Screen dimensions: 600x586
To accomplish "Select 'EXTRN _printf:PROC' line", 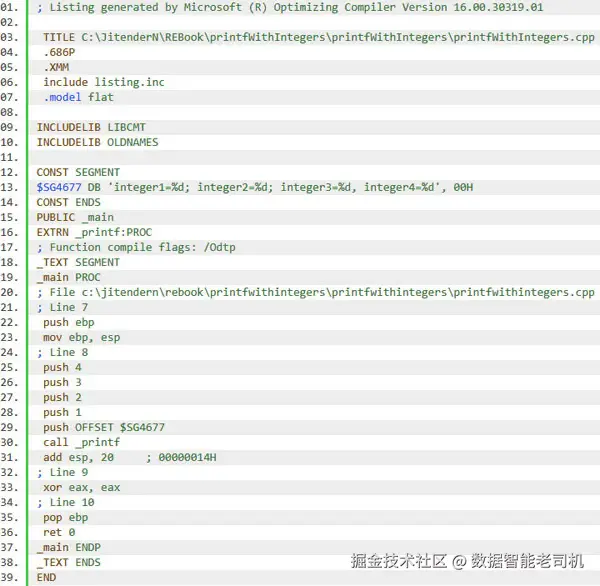I will tap(94, 232).
